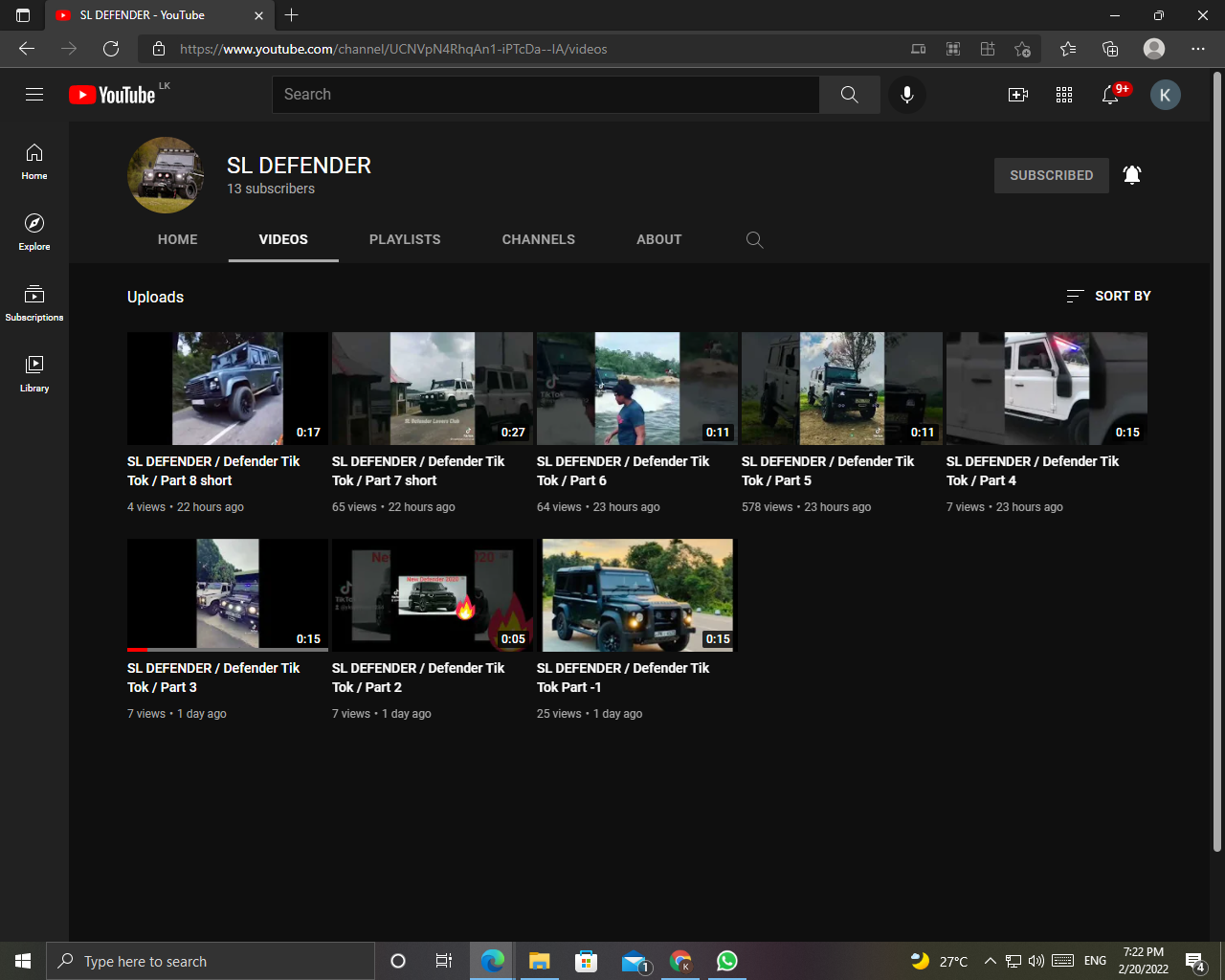Go back to the previous page
The image size is (1225, 980).
(27, 49)
